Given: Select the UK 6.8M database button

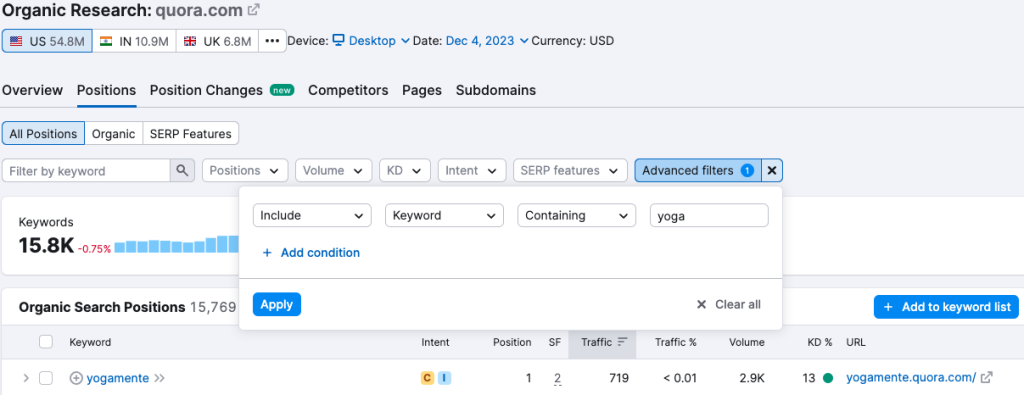Looking at the screenshot, I should (217, 41).
